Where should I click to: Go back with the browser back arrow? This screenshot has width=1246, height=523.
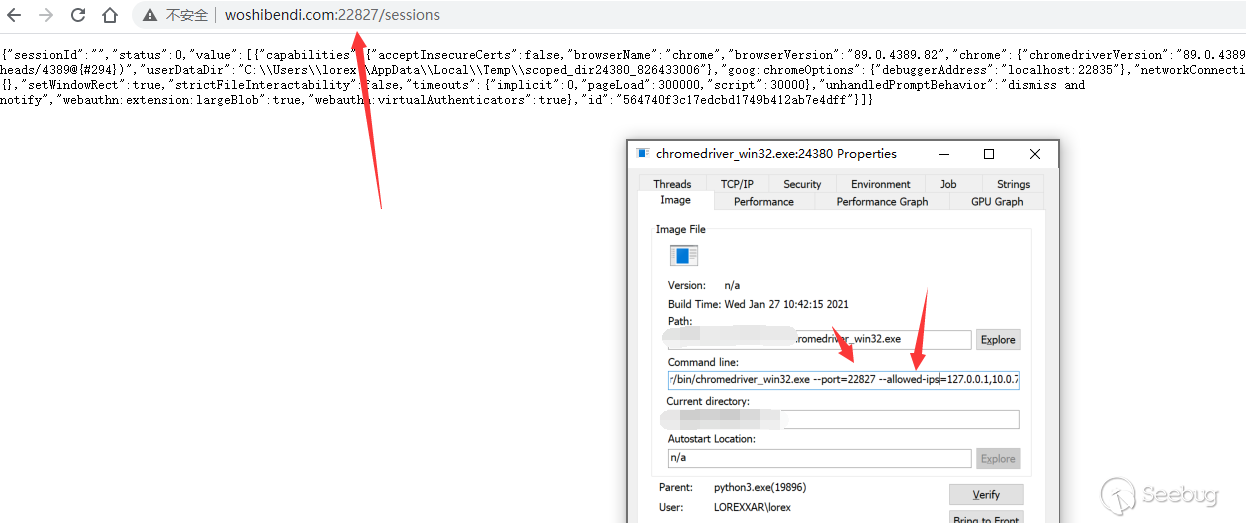pos(14,15)
